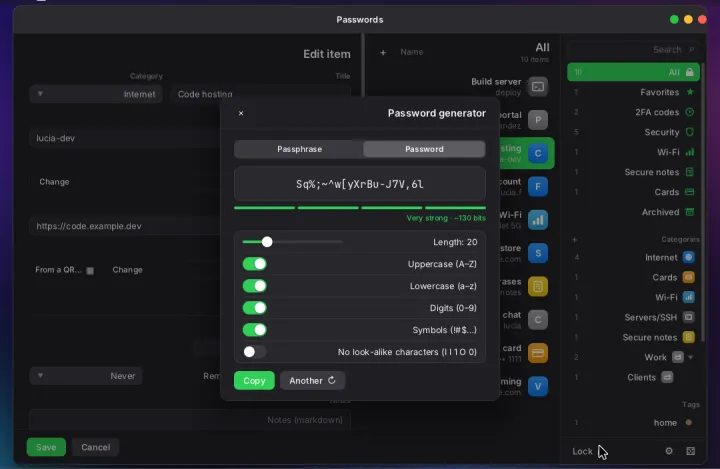This screenshot has height=469, width=720.
Task: Adjust the password Length slider handle
Action: tap(267, 242)
